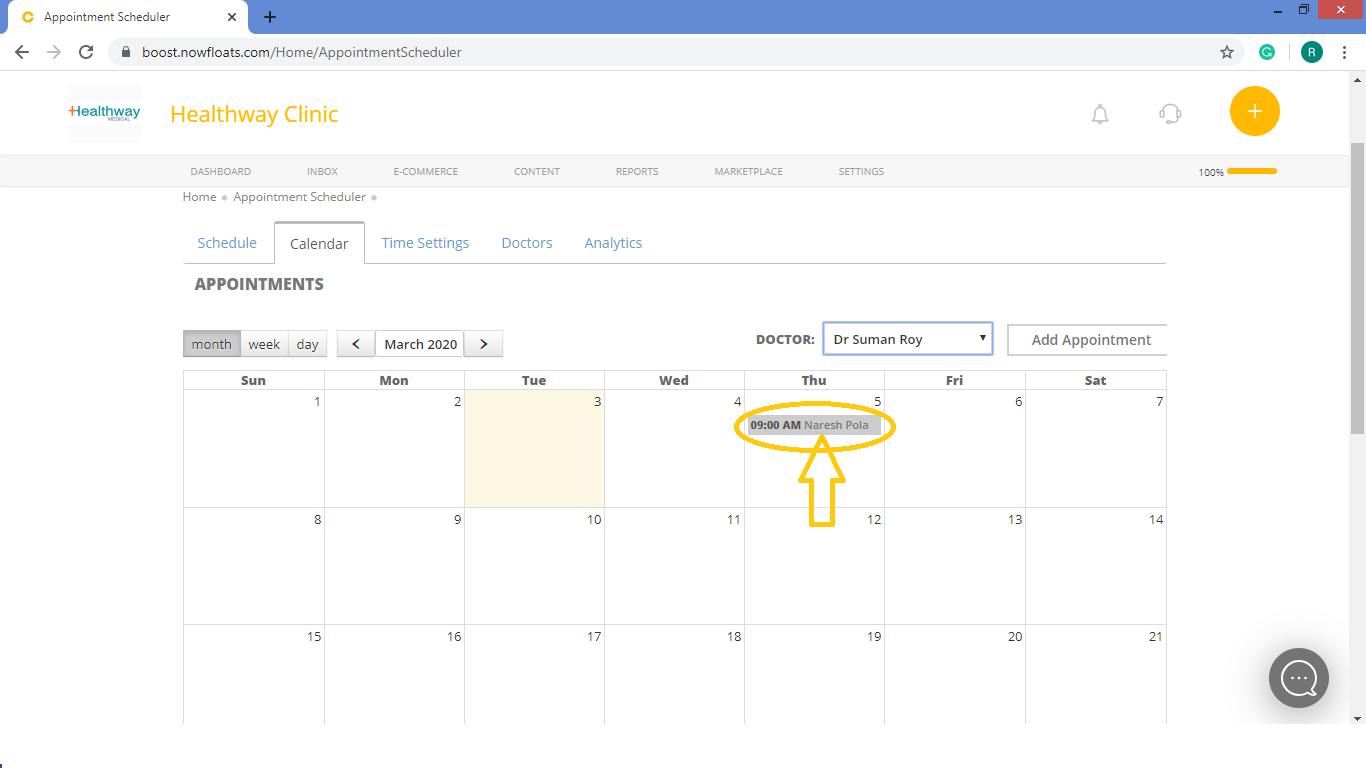View site info via the padlock icon
Image resolution: width=1366 pixels, height=768 pixels.
click(x=126, y=52)
